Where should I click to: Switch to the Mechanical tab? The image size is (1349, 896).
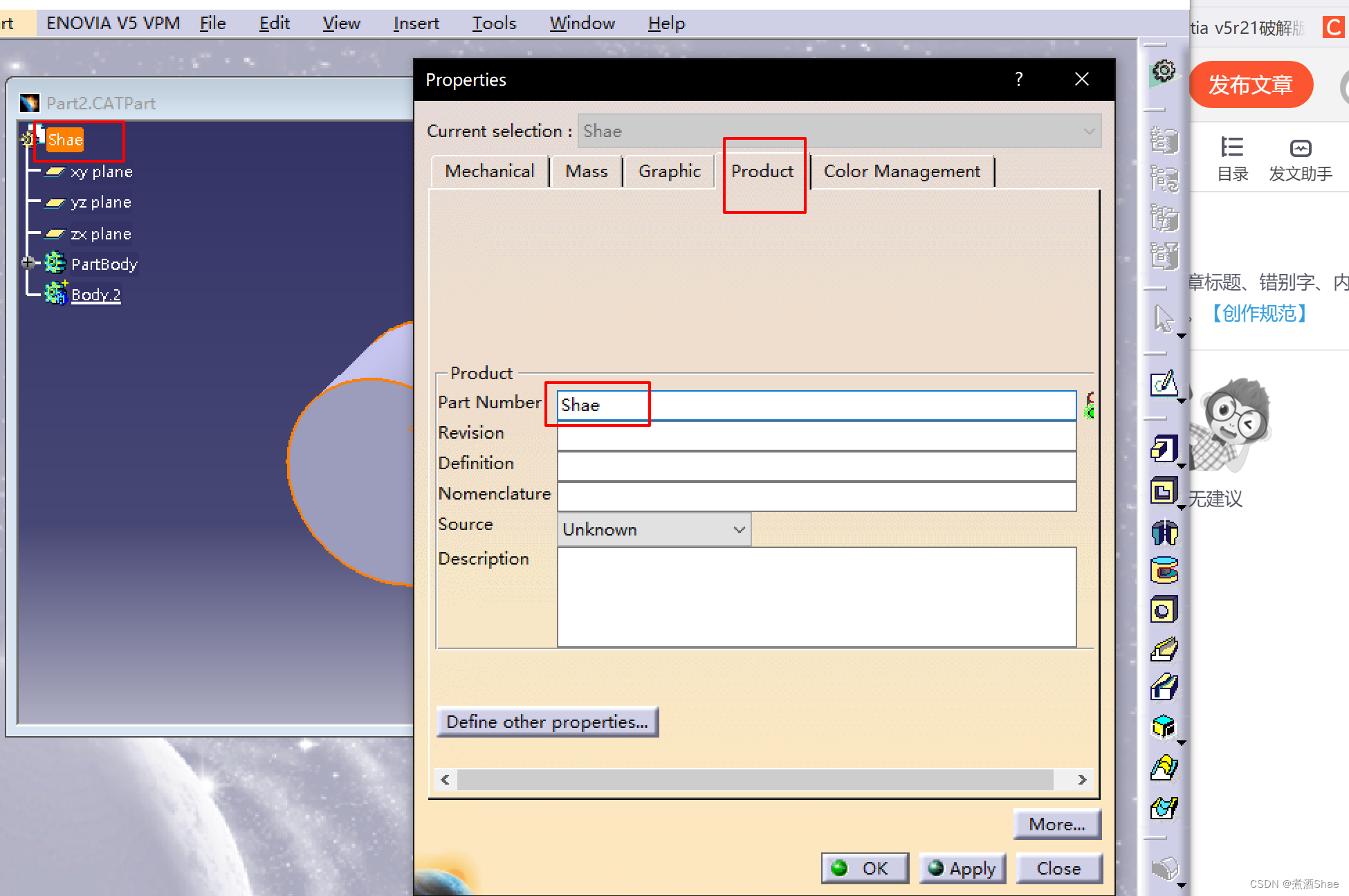click(490, 172)
